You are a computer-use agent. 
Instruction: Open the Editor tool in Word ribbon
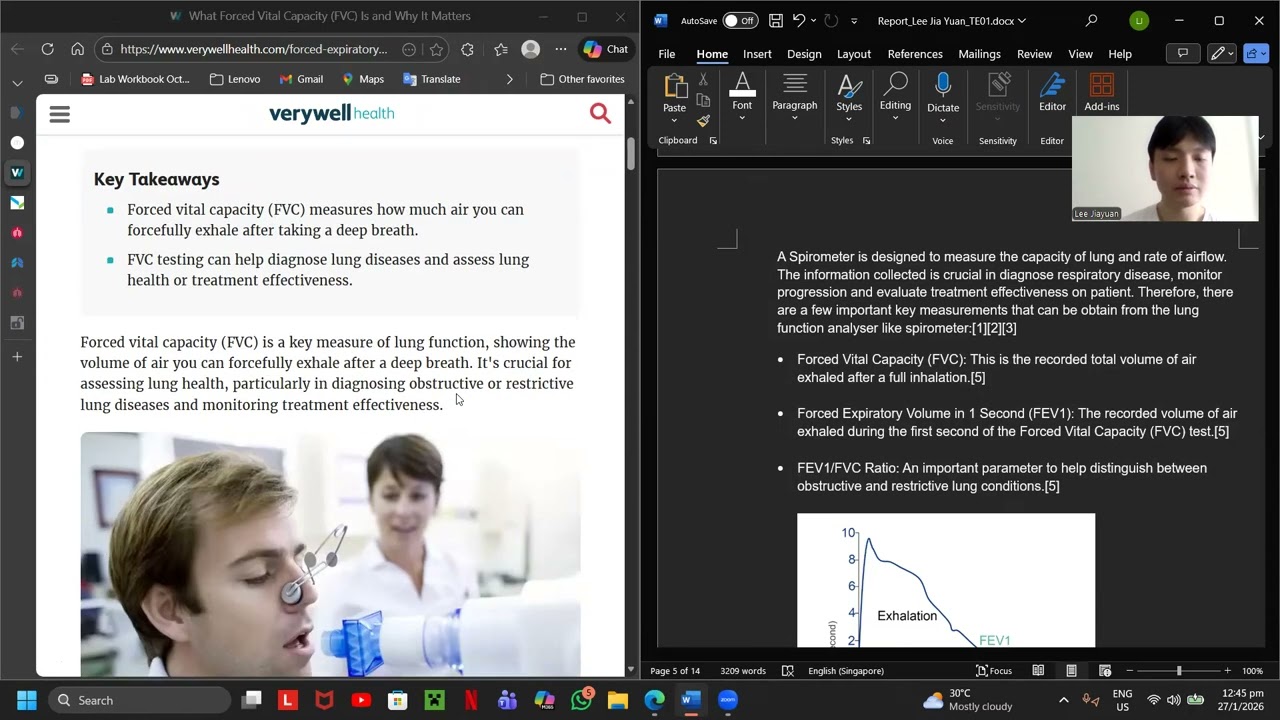(1052, 93)
